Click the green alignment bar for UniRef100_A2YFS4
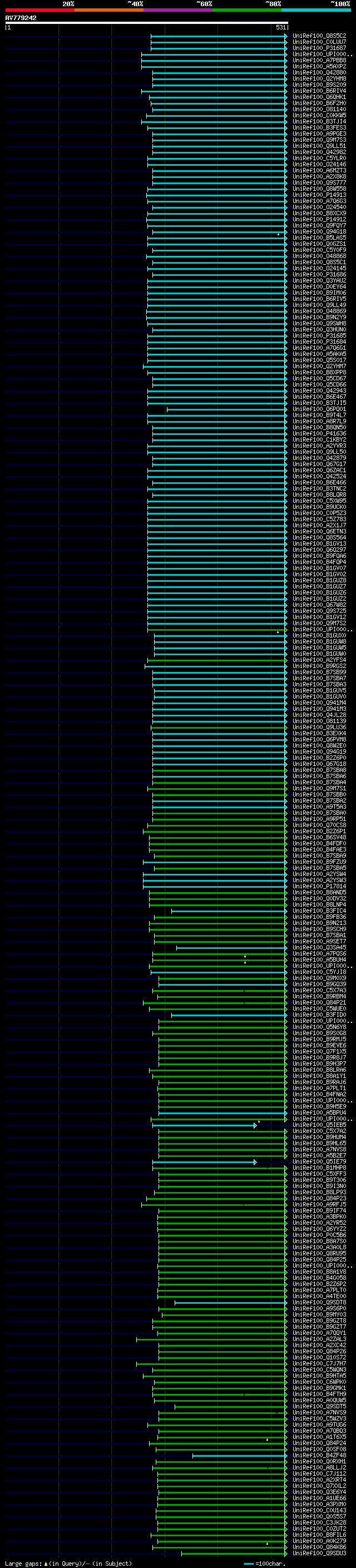 tap(217, 660)
